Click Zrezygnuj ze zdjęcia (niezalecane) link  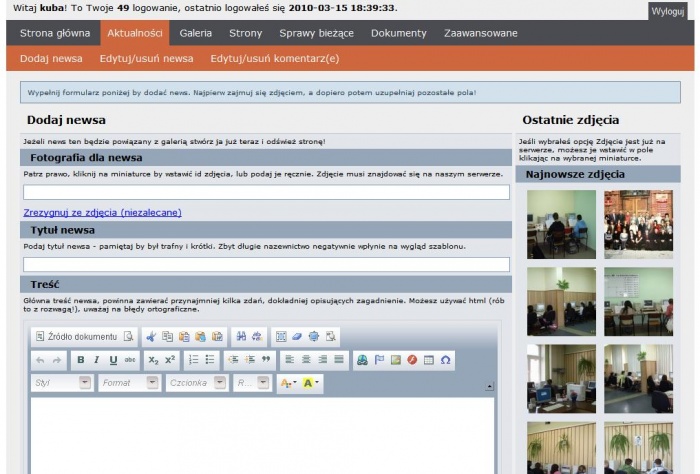point(102,212)
